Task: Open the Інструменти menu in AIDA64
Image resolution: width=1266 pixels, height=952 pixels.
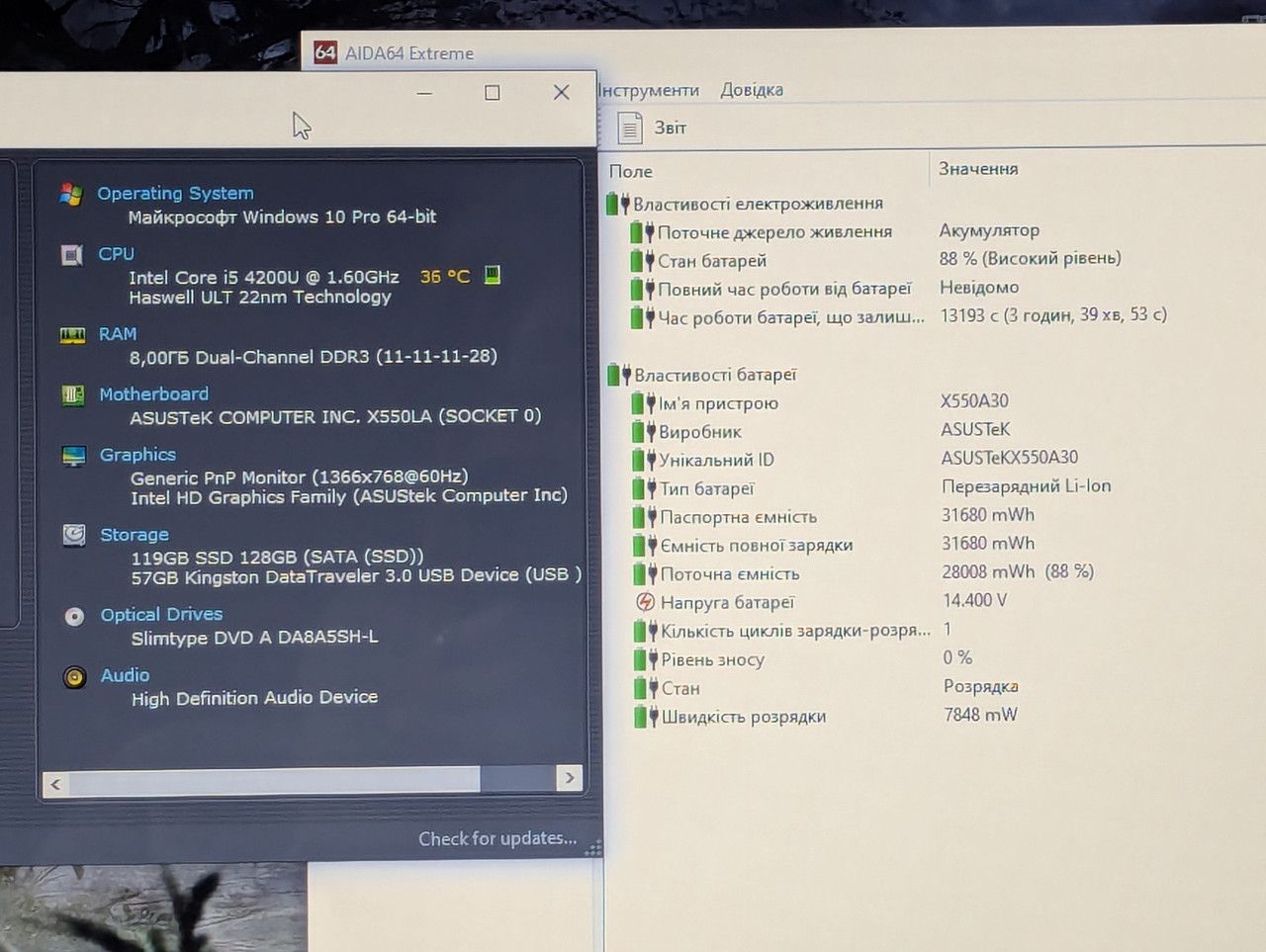Action: point(649,91)
